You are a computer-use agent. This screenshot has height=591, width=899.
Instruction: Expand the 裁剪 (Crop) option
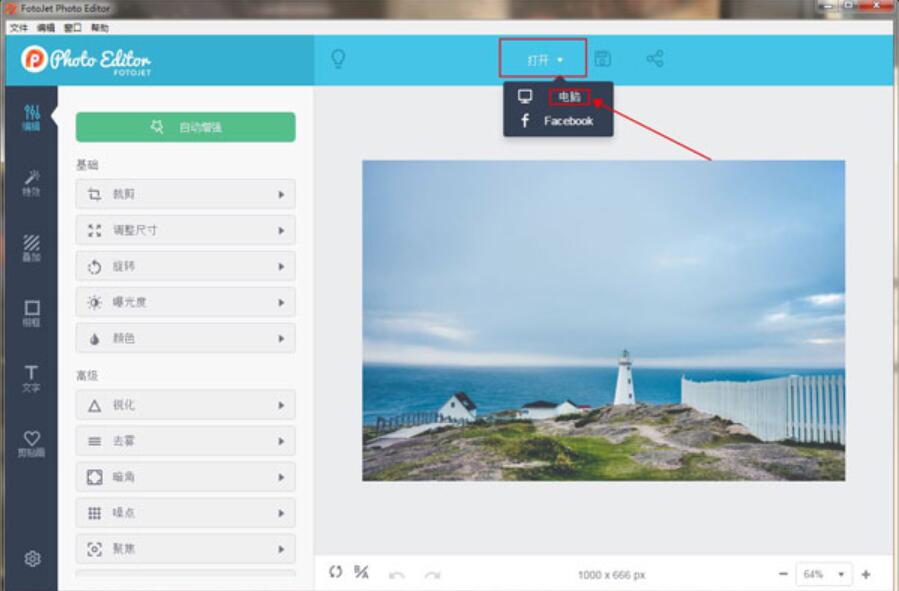[x=184, y=193]
